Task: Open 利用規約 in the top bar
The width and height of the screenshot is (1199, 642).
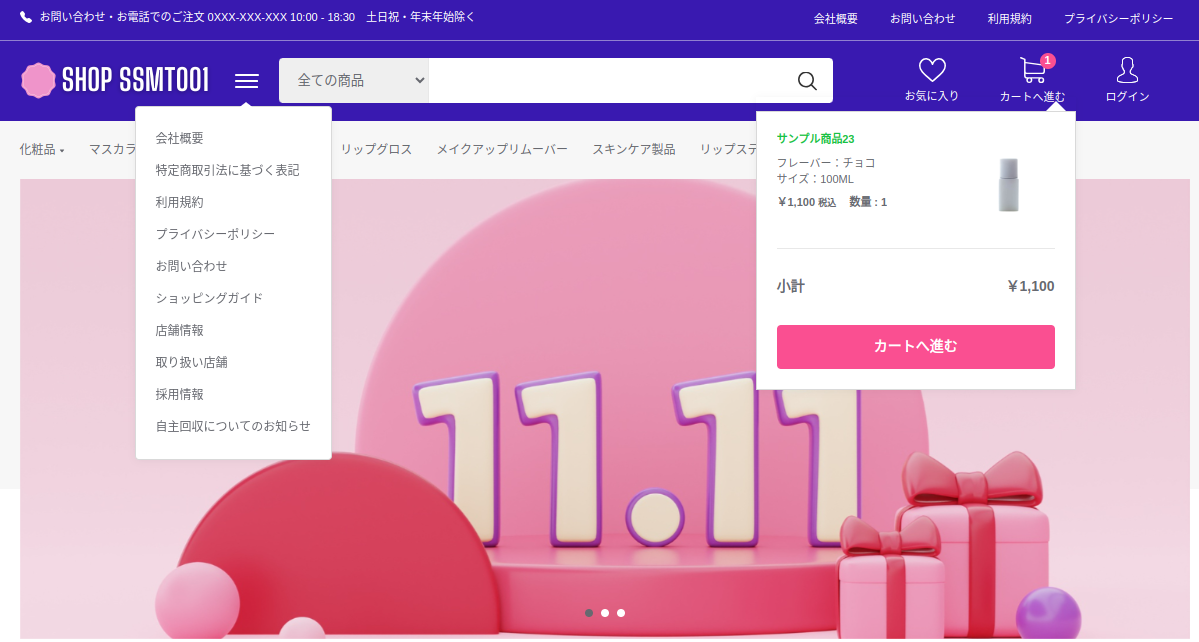Action: pyautogui.click(x=1009, y=18)
